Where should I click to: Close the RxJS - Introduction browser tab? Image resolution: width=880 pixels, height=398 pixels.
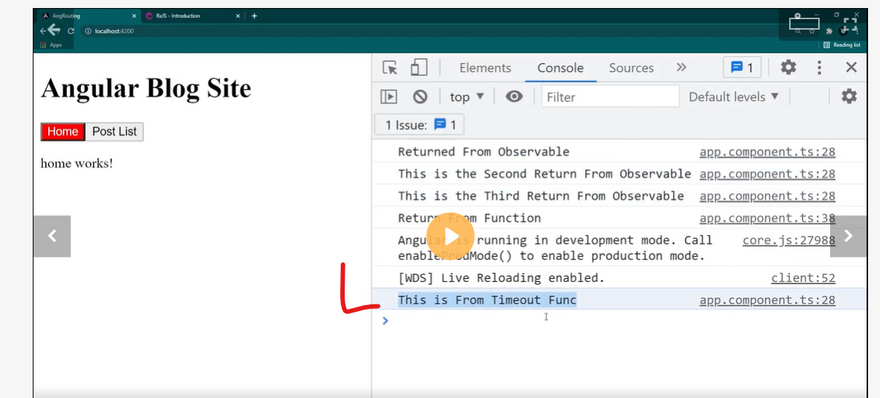coord(238,16)
